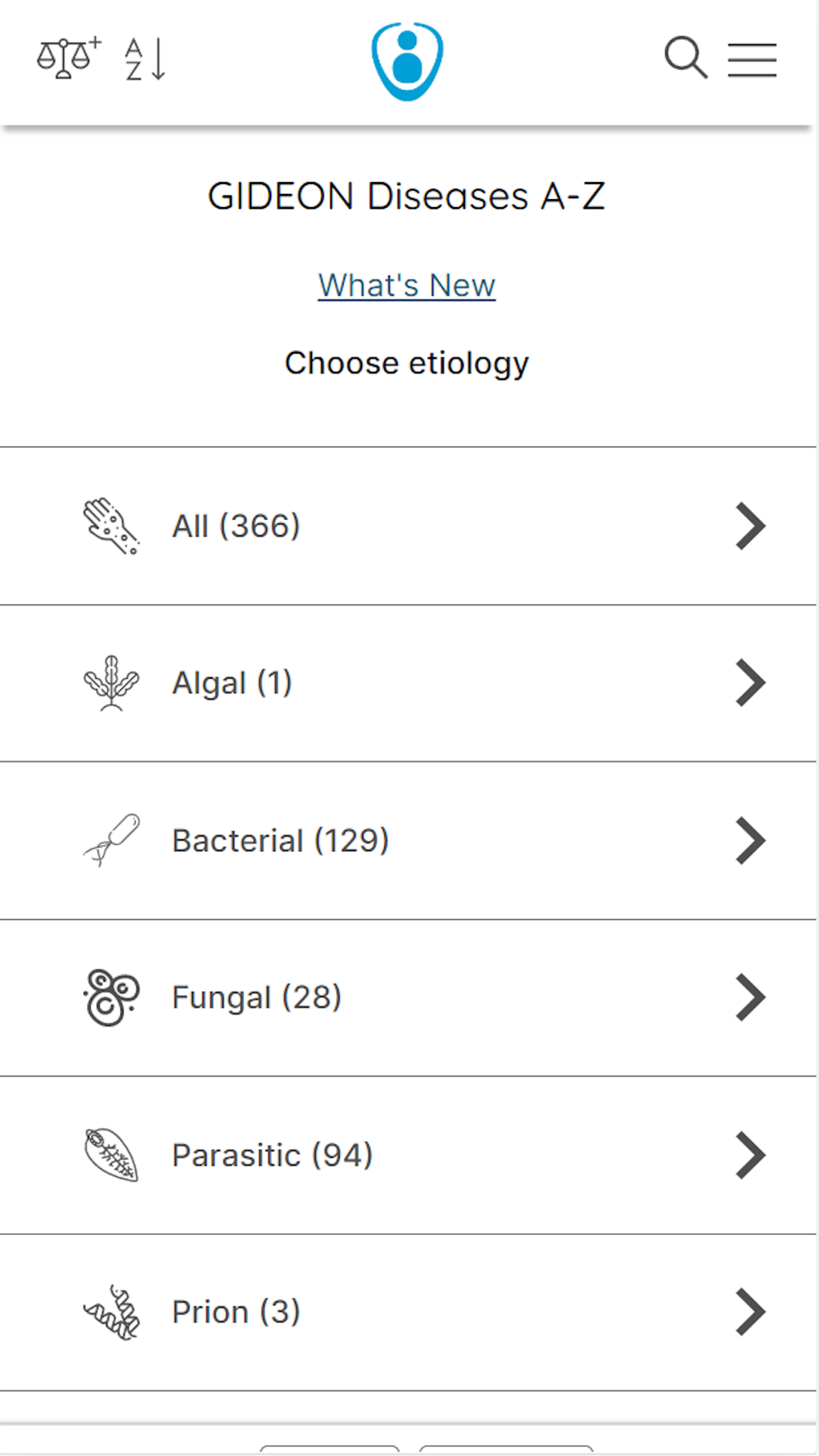Expand the Fungal (28) chevron arrow
The width and height of the screenshot is (819, 1456).
(750, 997)
